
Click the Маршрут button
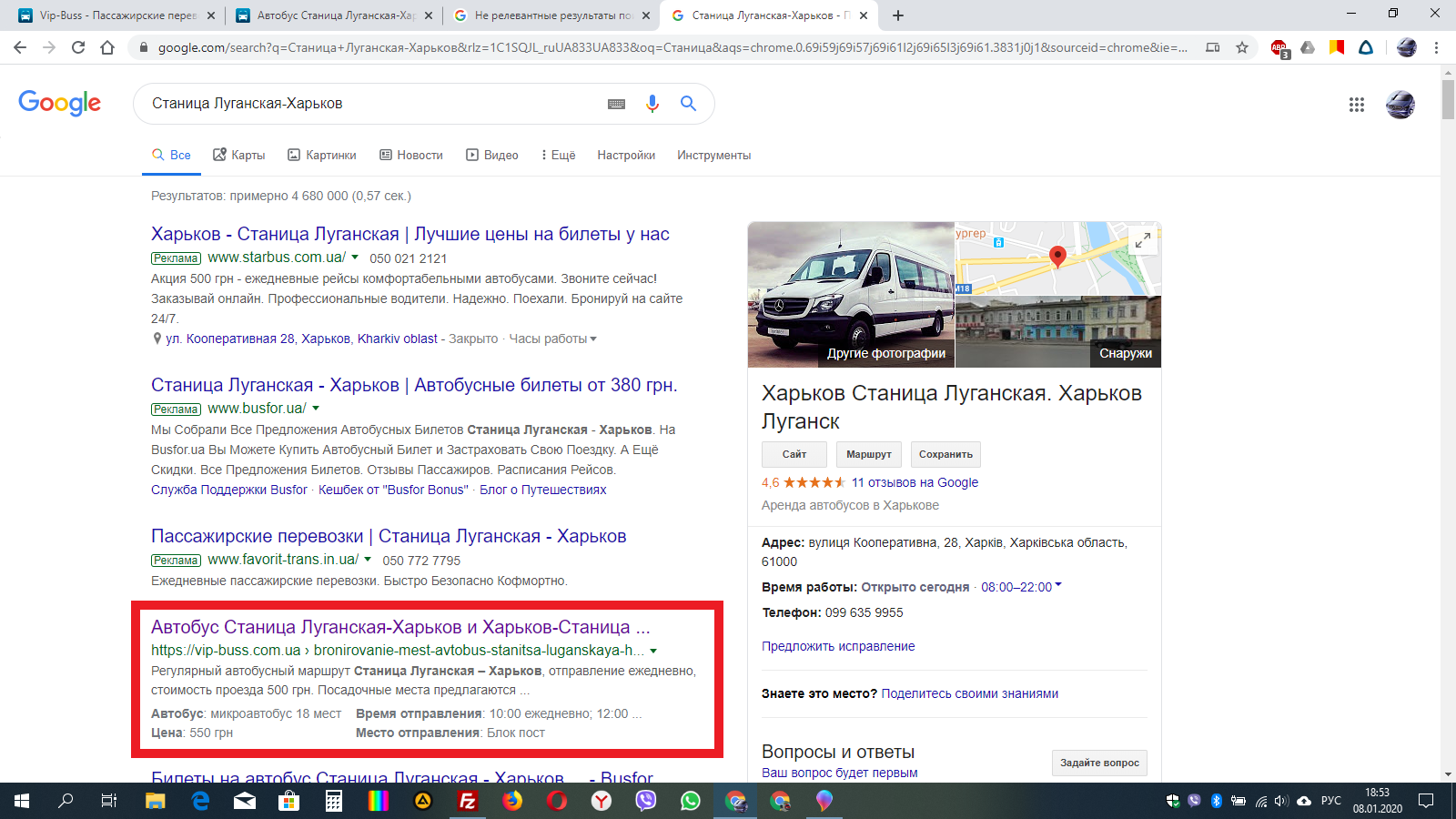click(x=869, y=454)
